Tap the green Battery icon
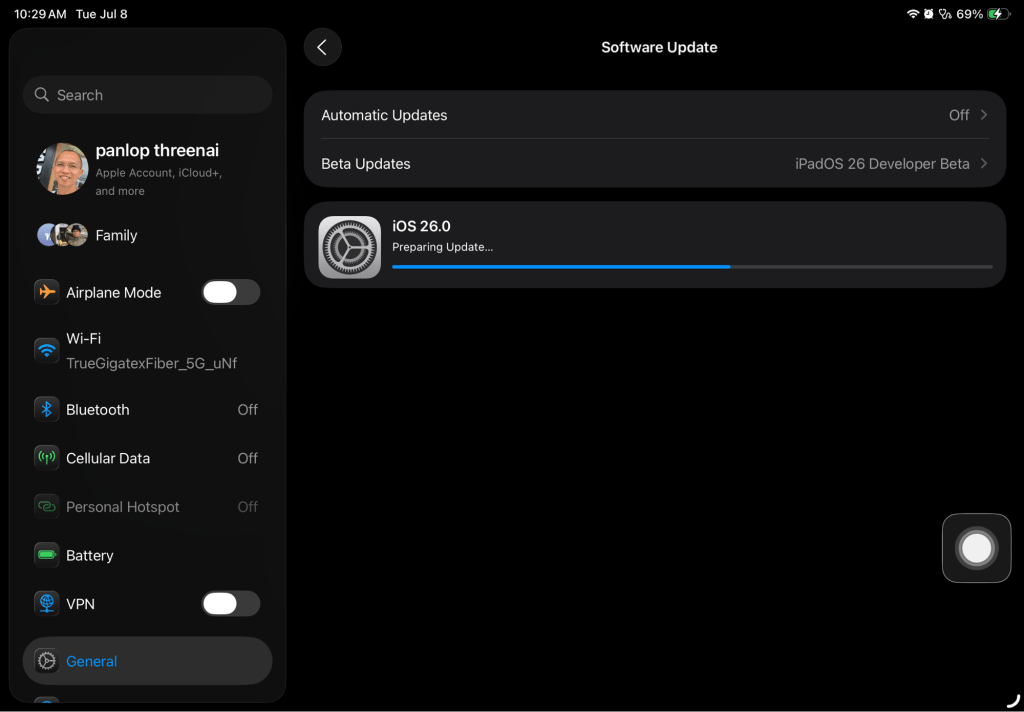1024x712 pixels. click(46, 555)
